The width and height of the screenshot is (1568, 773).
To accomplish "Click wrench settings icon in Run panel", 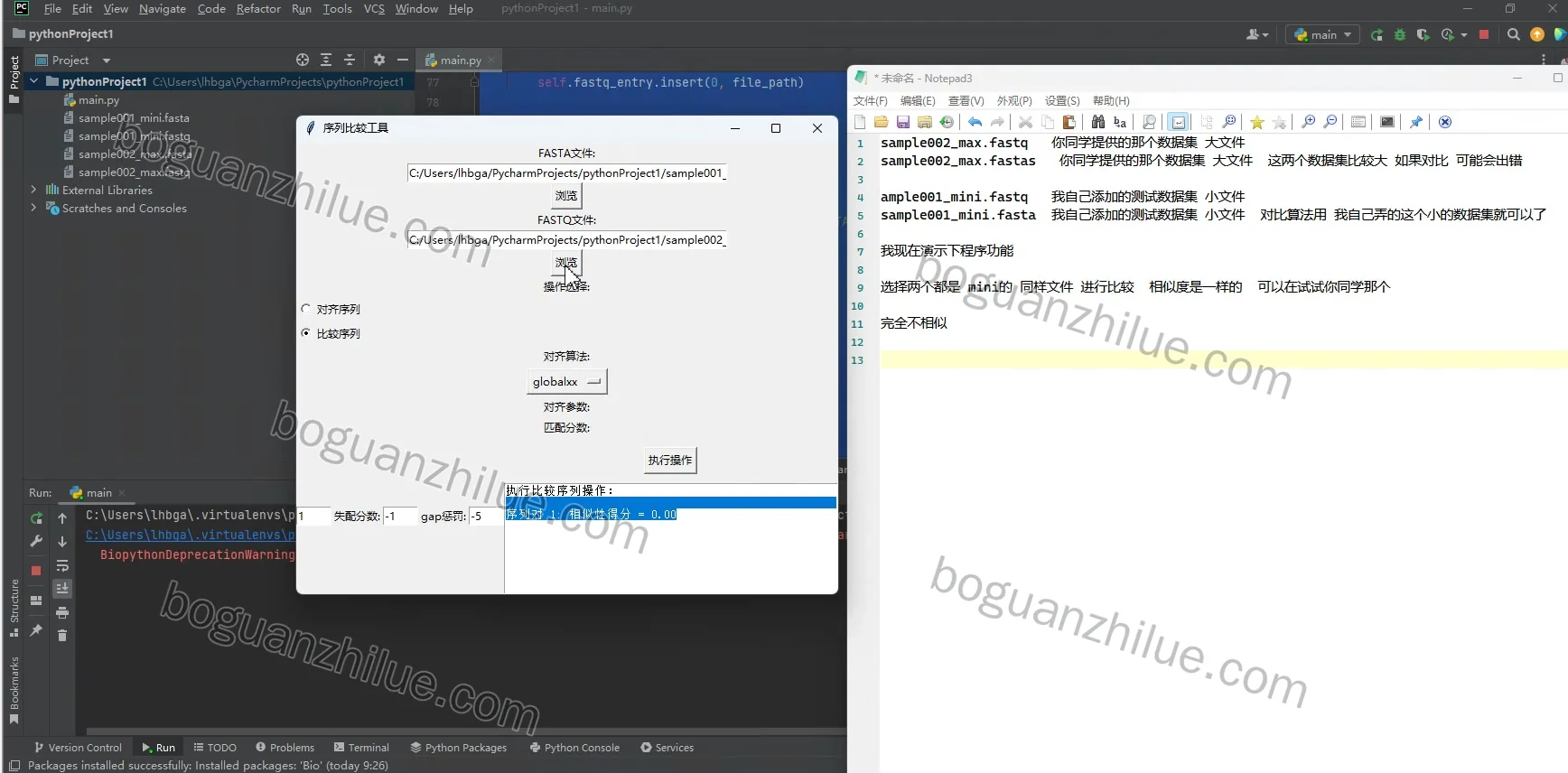I will (x=36, y=541).
